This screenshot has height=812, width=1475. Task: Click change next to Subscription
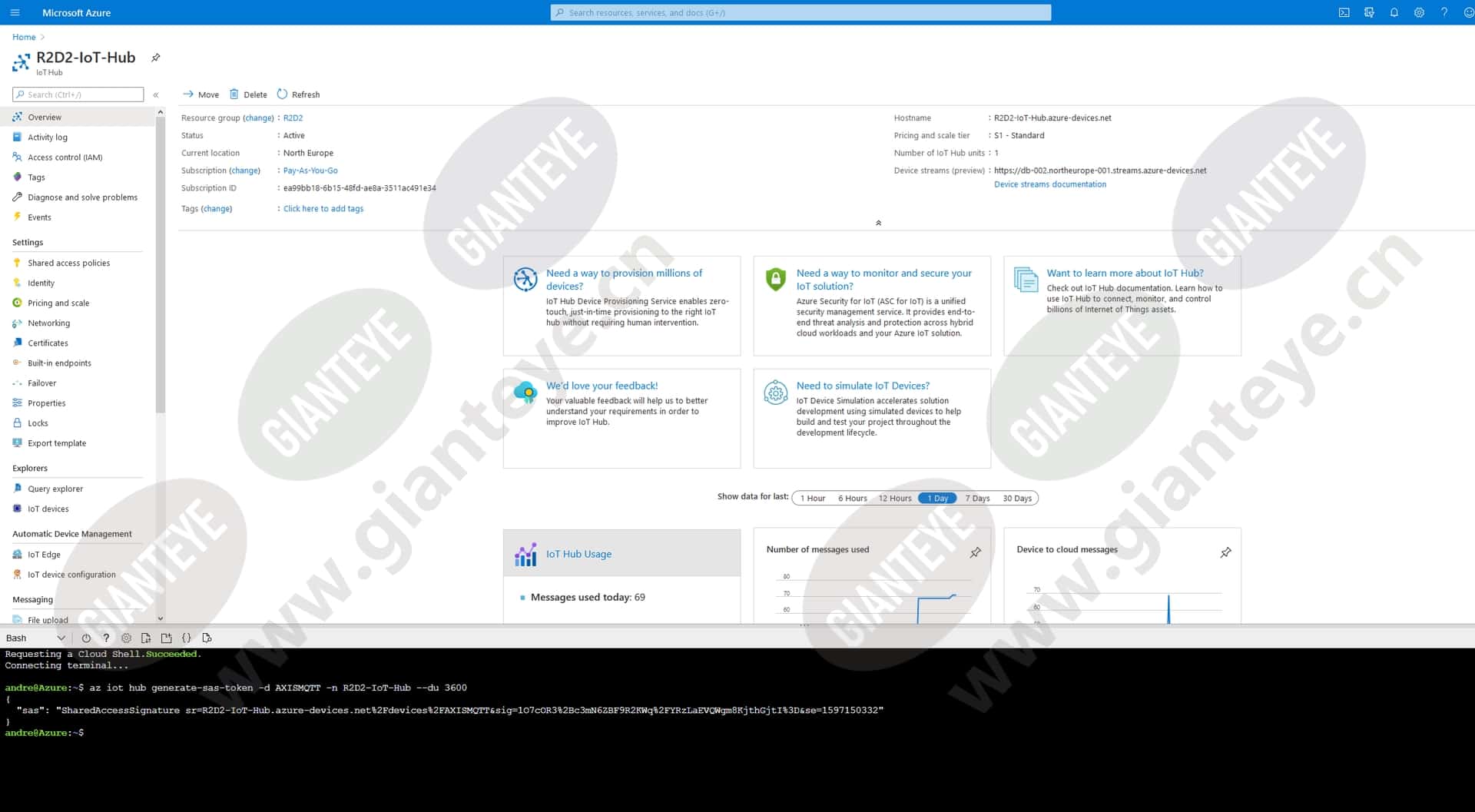244,171
